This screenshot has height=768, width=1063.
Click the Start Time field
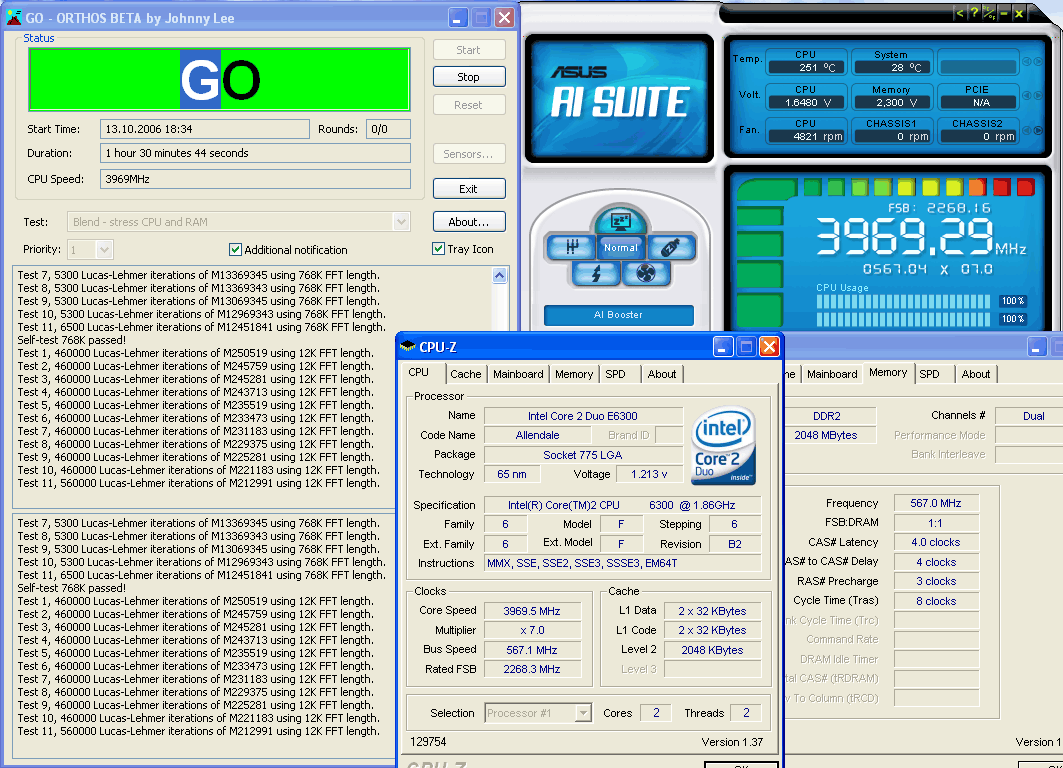205,129
